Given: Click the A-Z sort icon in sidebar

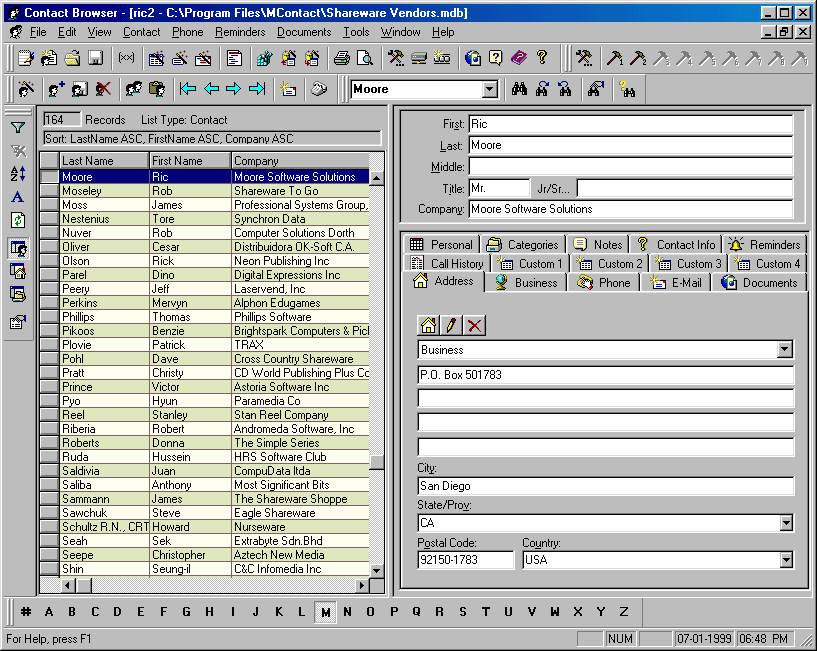Looking at the screenshot, I should (x=18, y=174).
